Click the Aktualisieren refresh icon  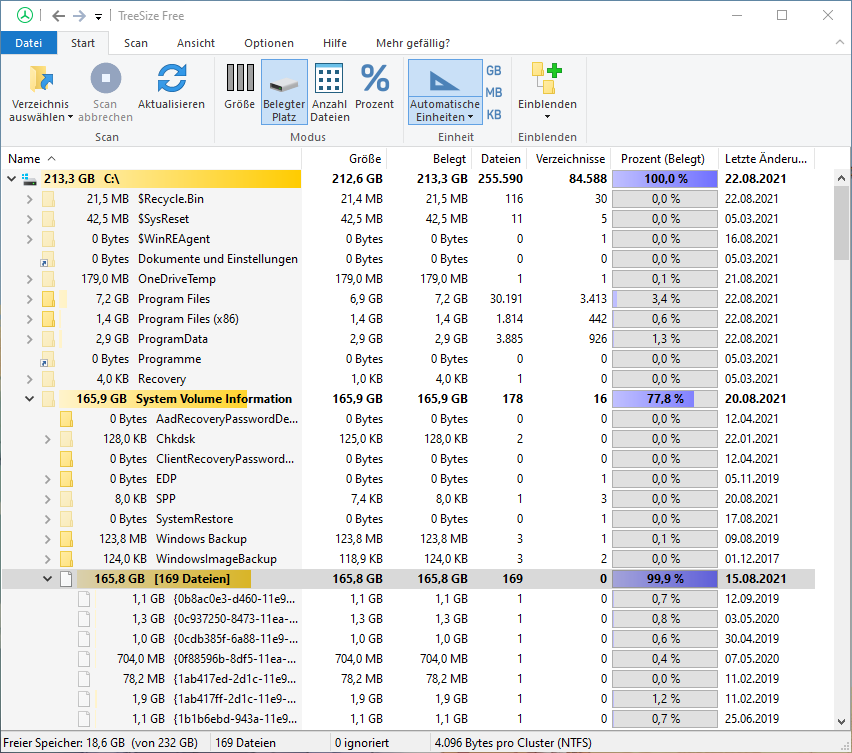pos(171,79)
